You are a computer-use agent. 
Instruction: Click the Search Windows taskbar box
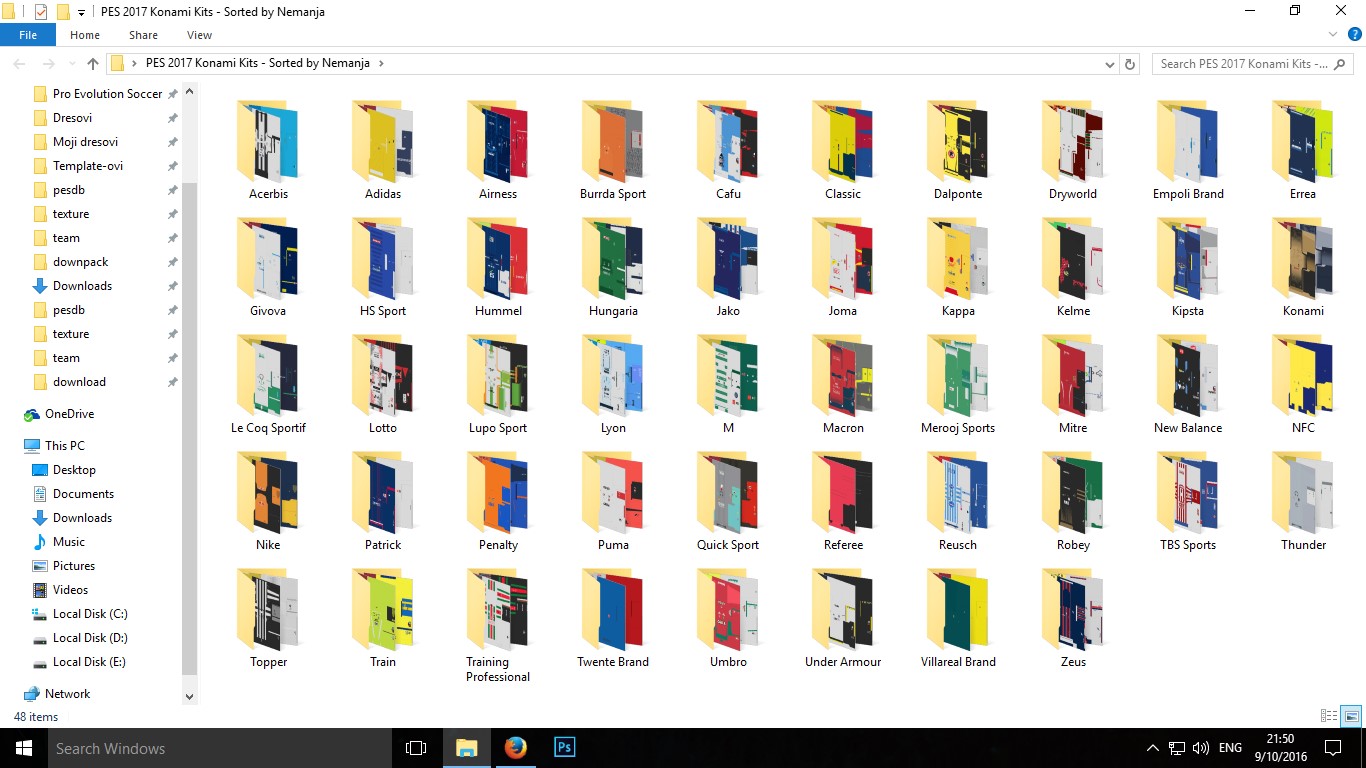(219, 748)
